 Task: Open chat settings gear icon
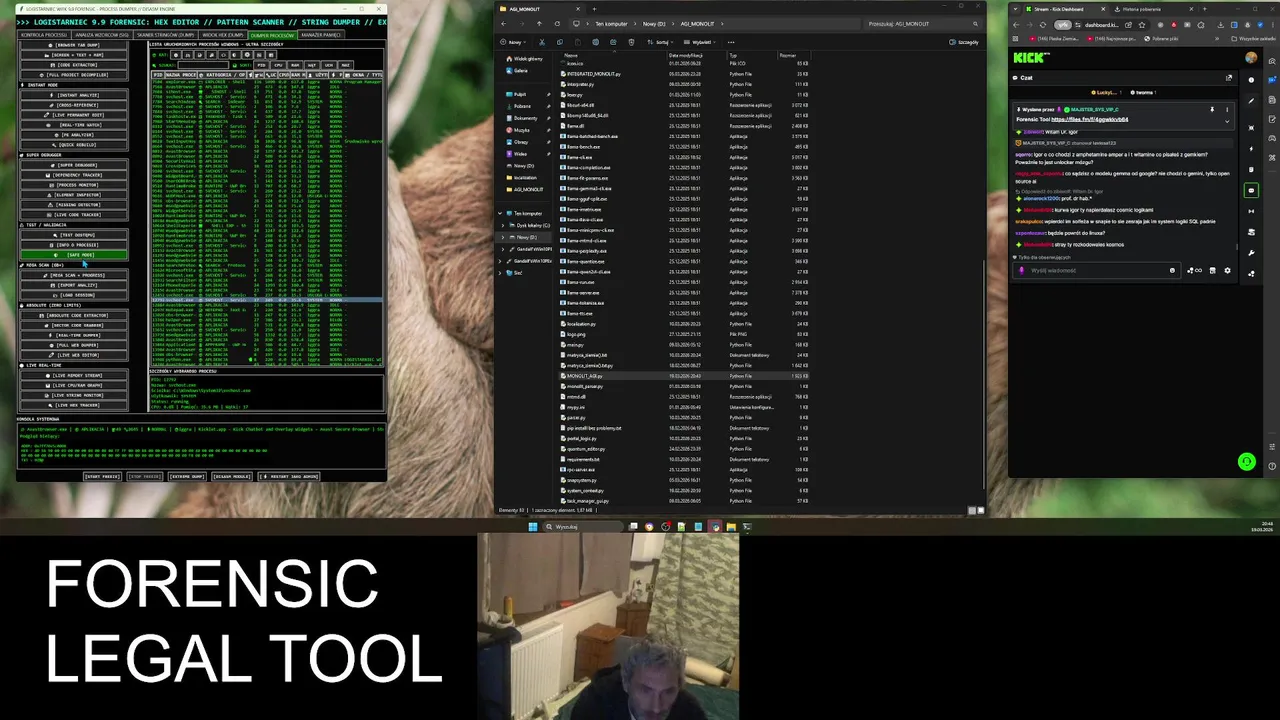(1227, 270)
